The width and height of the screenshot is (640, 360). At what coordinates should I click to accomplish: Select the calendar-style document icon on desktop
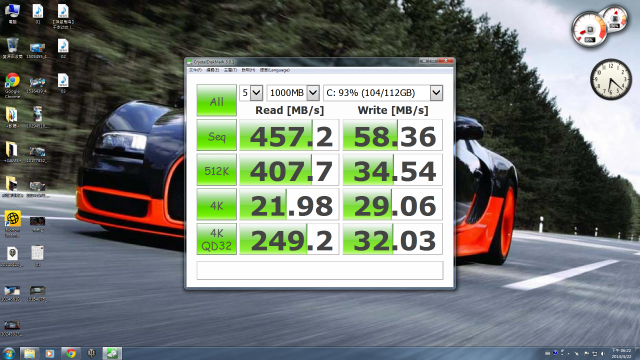38,256
